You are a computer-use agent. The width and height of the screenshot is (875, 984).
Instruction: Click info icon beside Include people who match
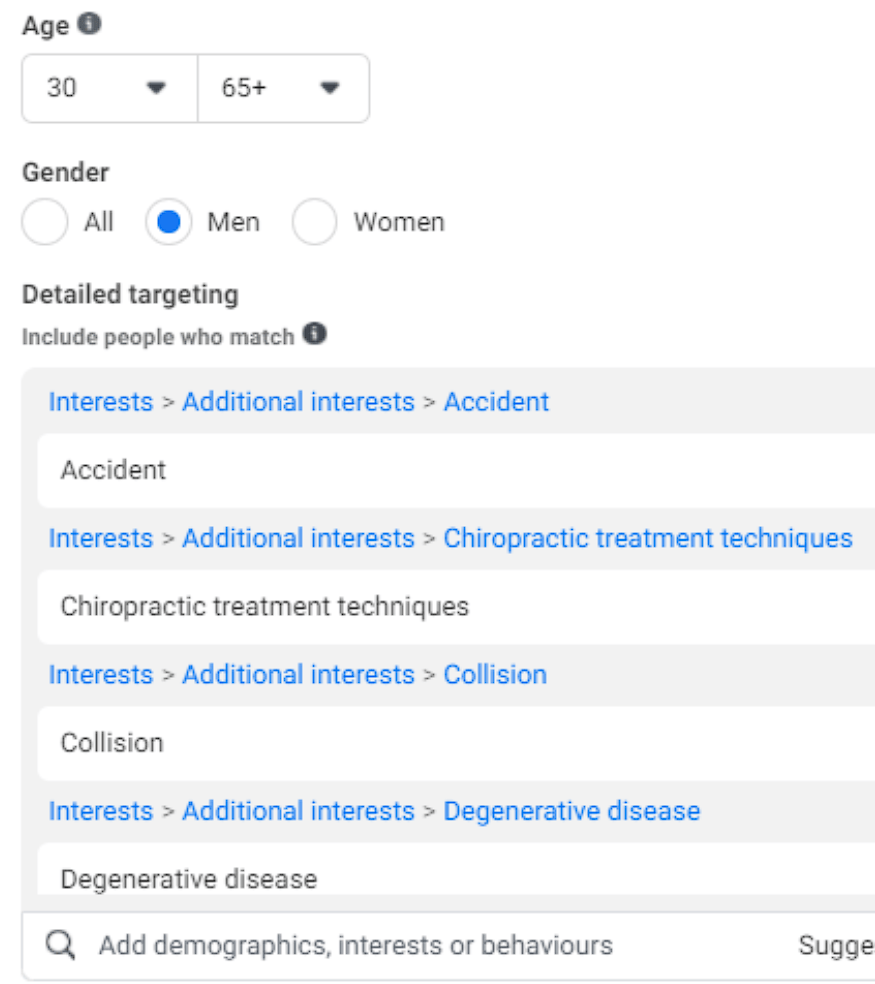tap(315, 334)
